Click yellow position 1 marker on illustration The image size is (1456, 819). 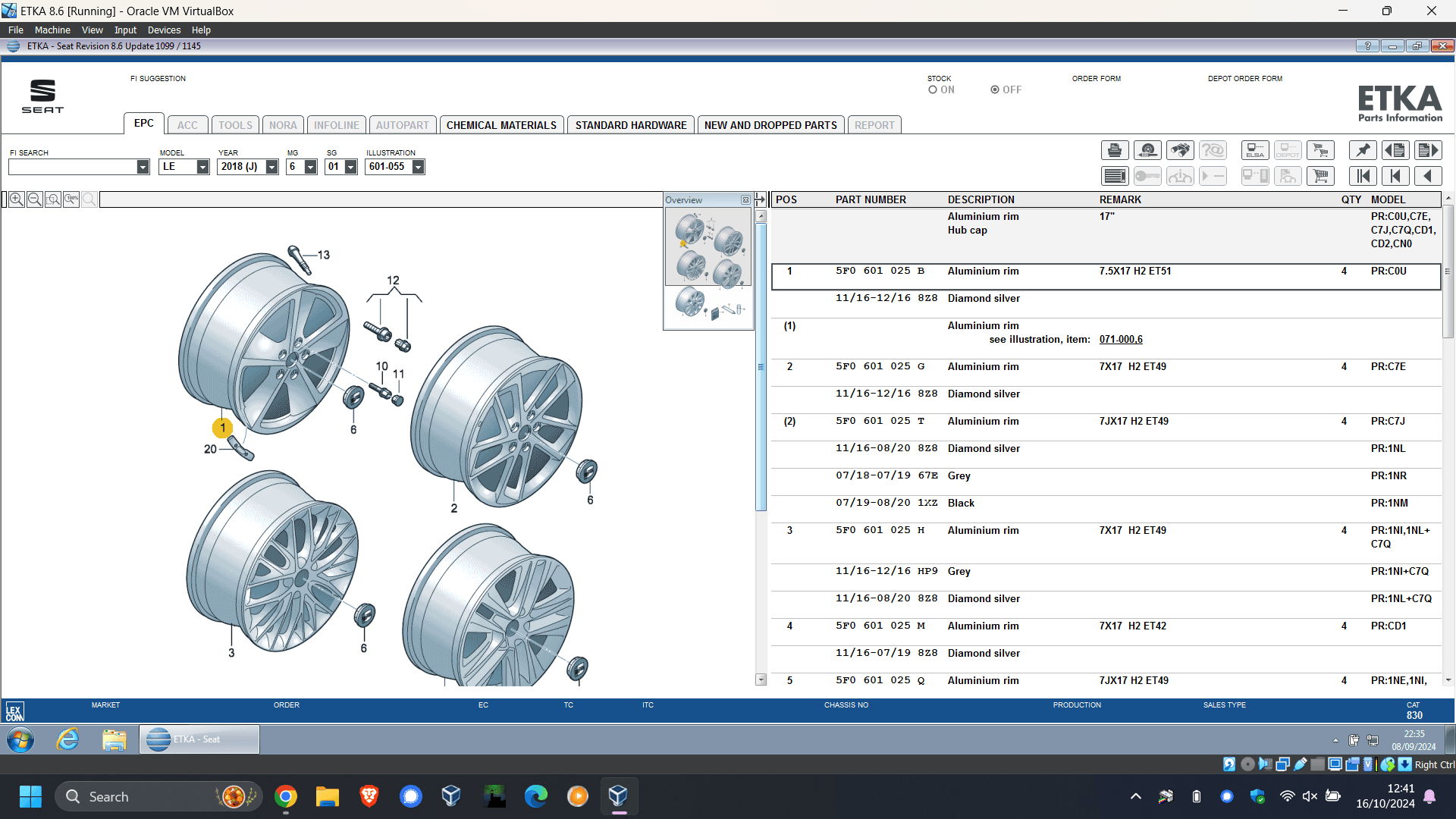coord(222,428)
